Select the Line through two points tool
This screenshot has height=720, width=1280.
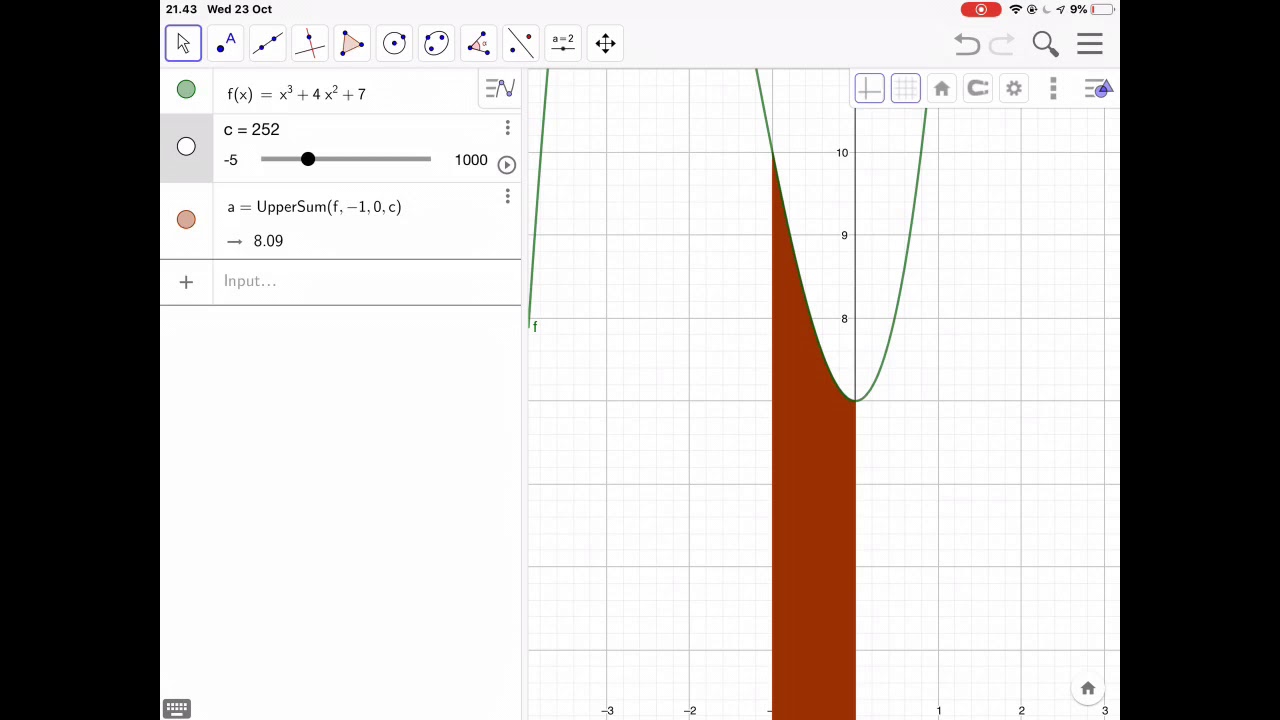point(268,43)
